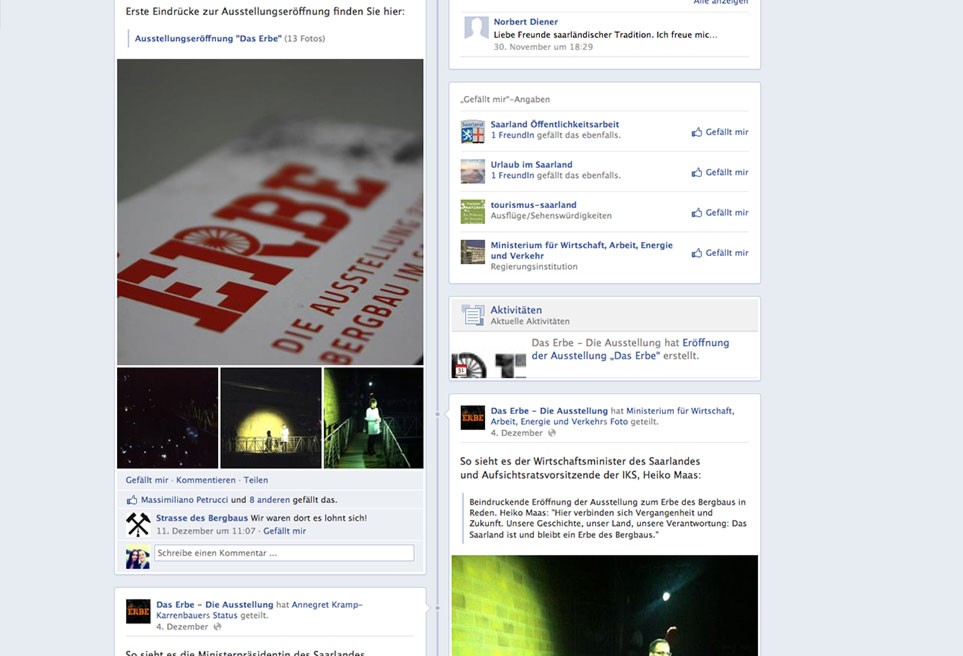Open the person on green walkway thumbnail
Viewport: 963px width, 656px height.
[x=373, y=418]
